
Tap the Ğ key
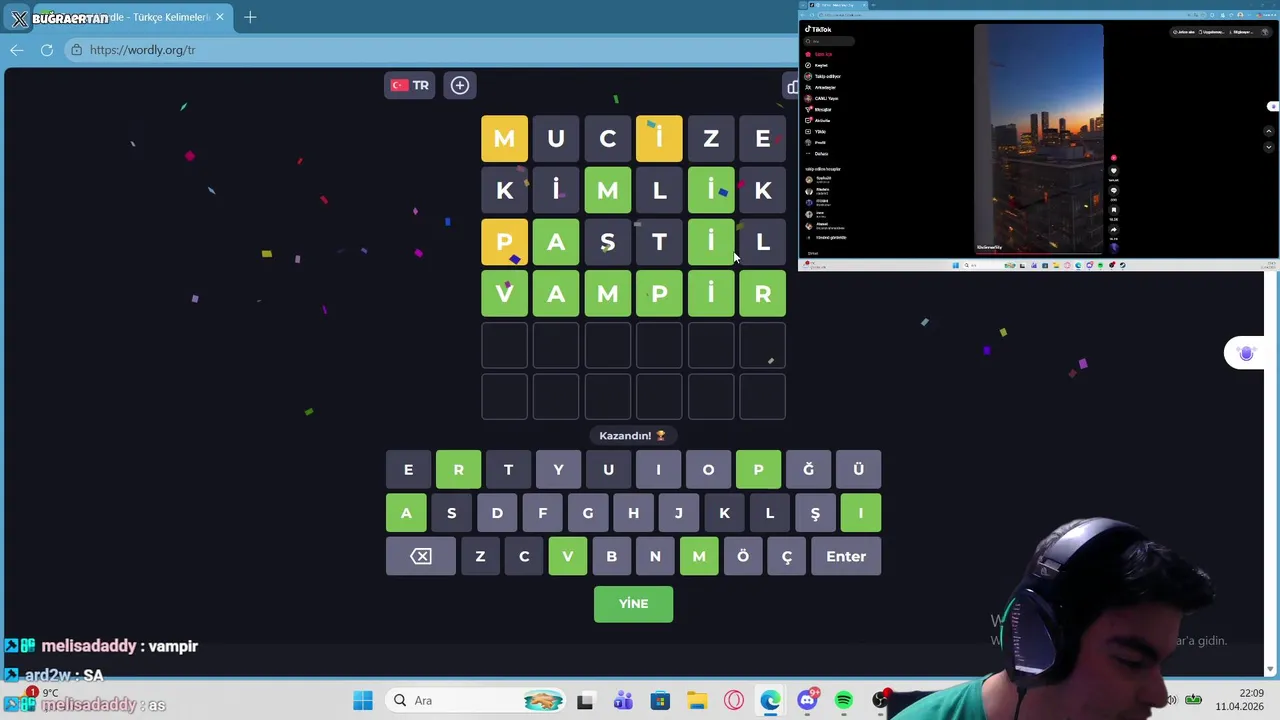[x=808, y=469]
